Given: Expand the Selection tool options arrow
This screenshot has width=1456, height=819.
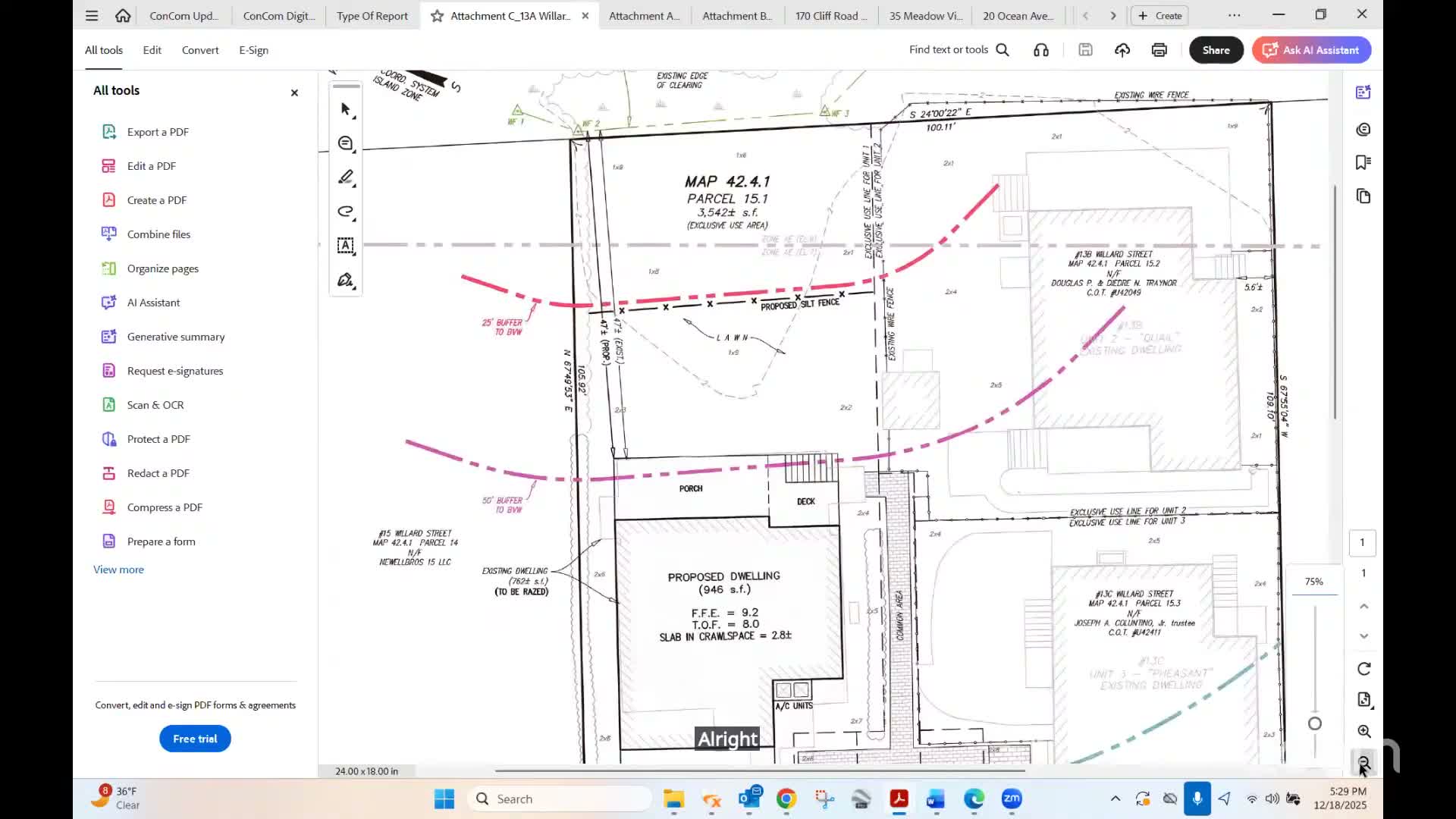Looking at the screenshot, I should [x=353, y=118].
